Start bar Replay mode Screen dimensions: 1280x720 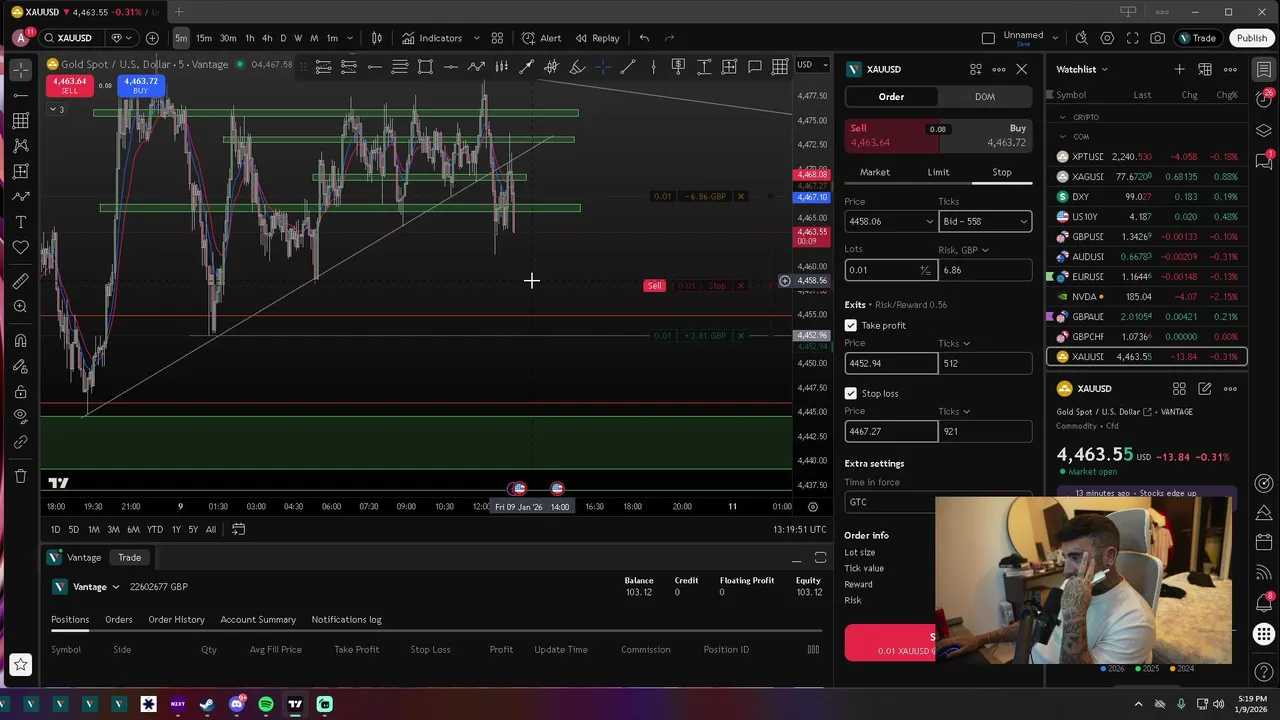point(597,38)
